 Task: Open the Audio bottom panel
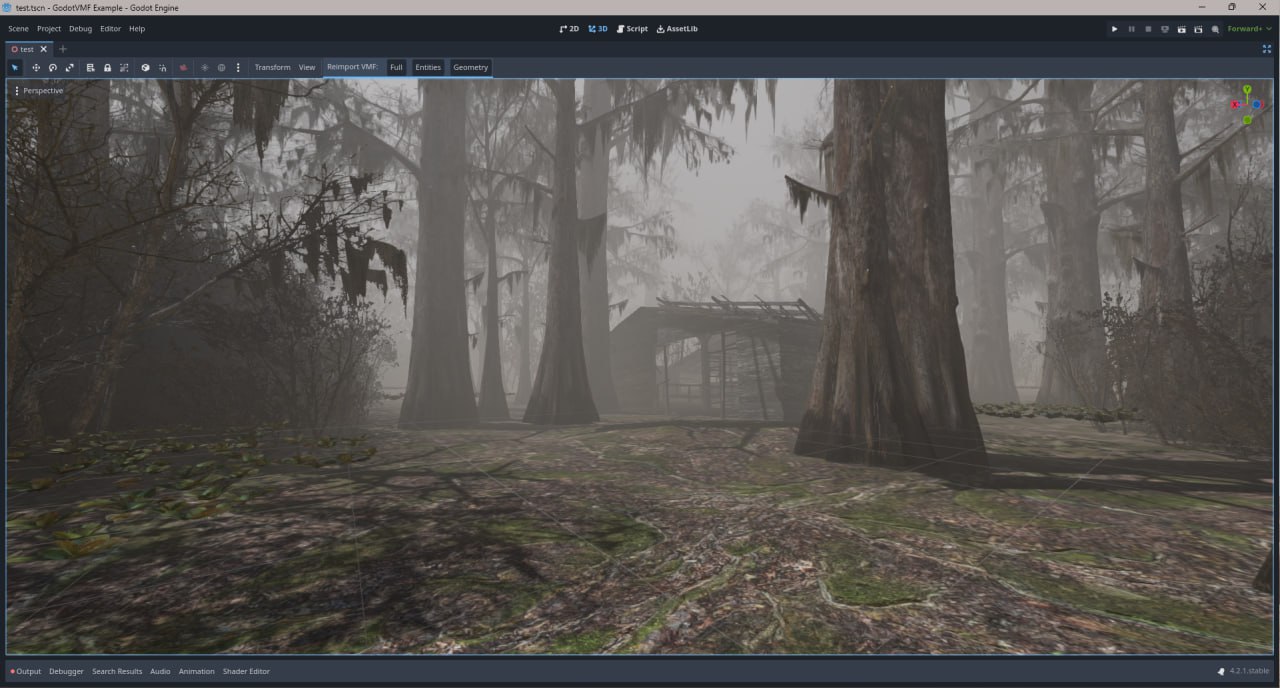click(x=160, y=671)
